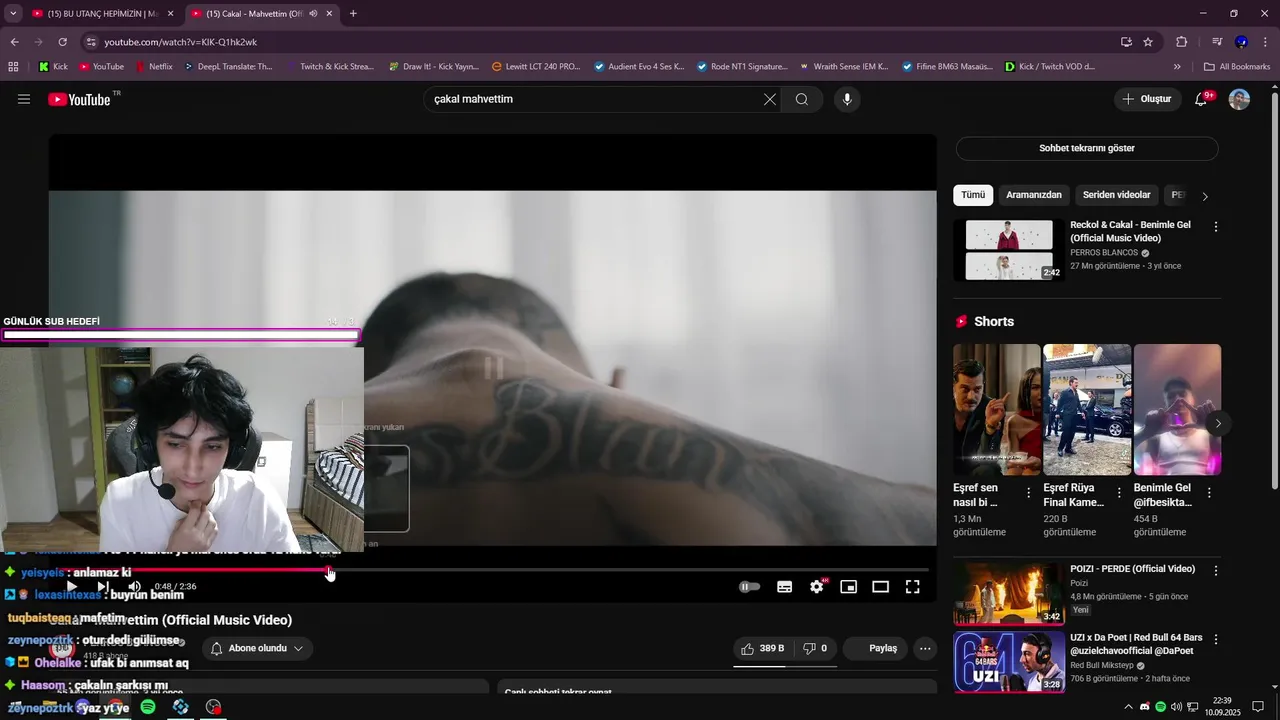The image size is (1280, 720).
Task: Select the Seriden videolar filter chip
Action: pyautogui.click(x=1117, y=195)
